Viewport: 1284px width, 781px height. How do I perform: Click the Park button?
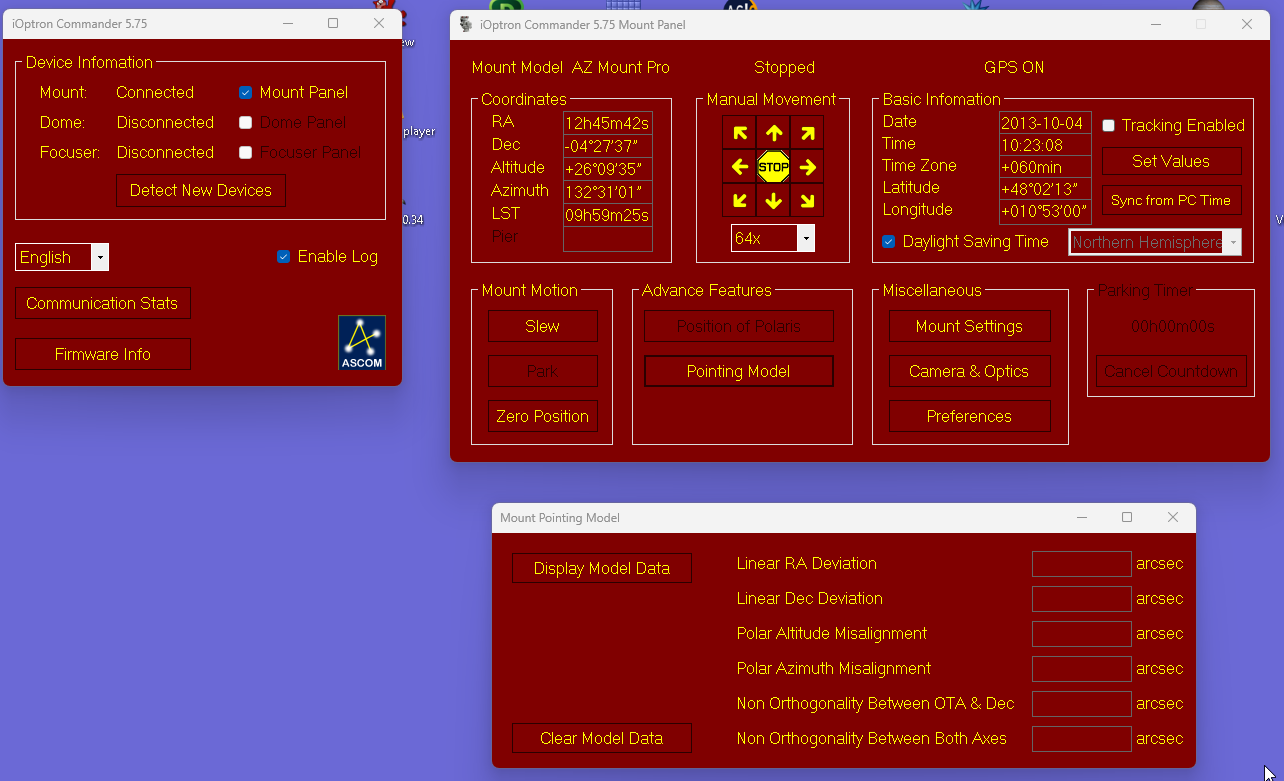(543, 371)
